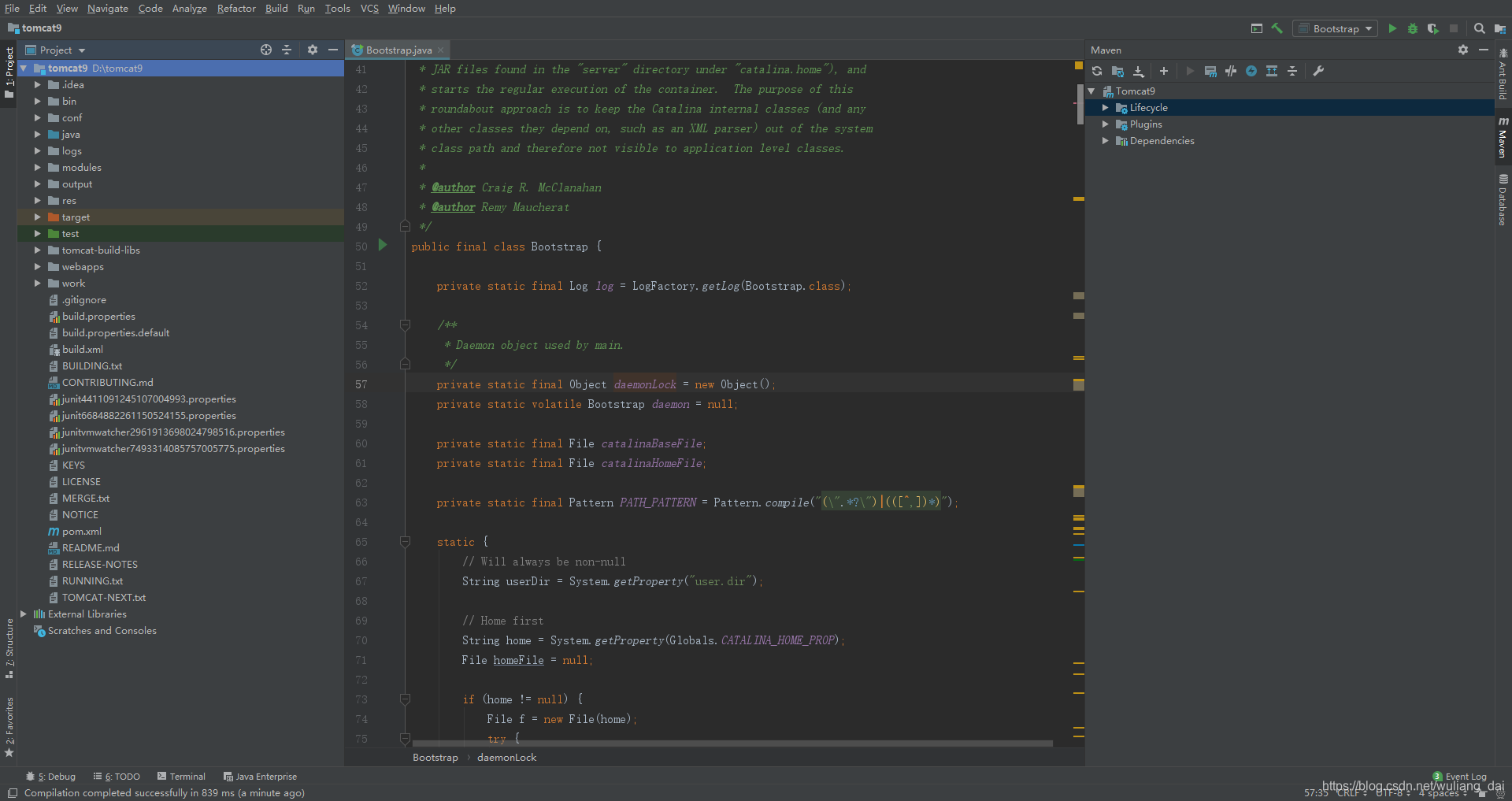Expand the java source folder
1512x801 pixels.
37,135
